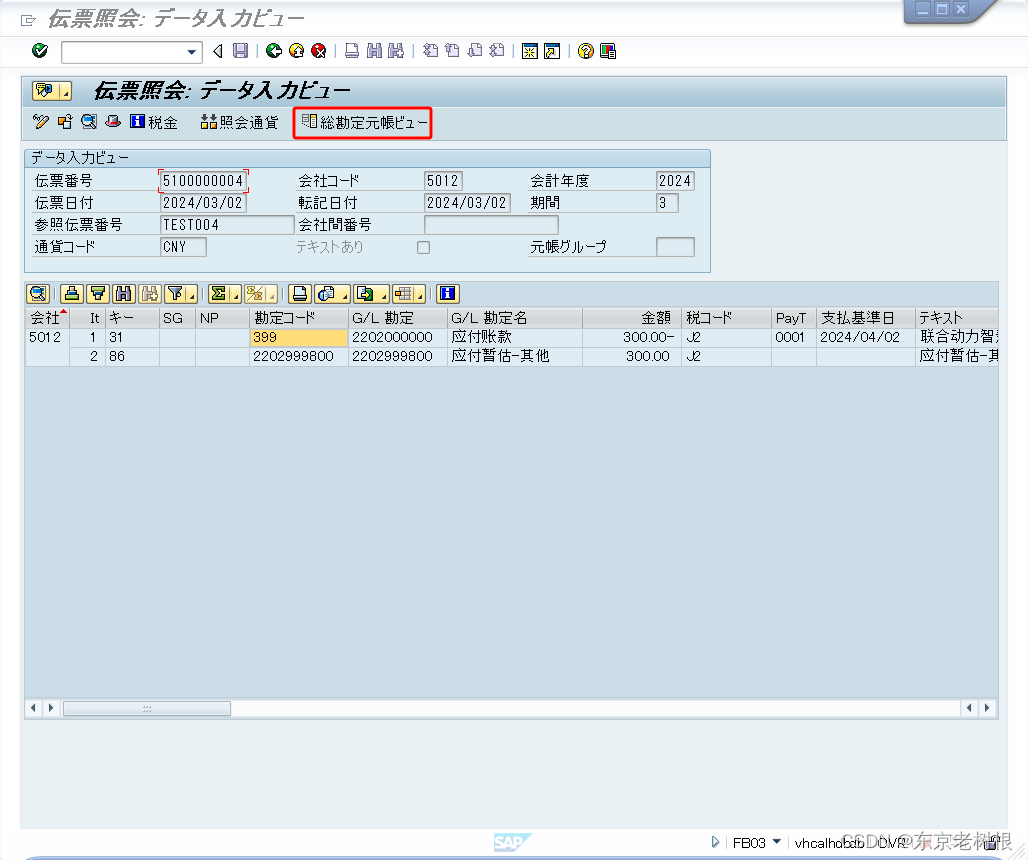Click the Back green arrow icon
The width and height of the screenshot is (1028, 860).
click(x=271, y=50)
